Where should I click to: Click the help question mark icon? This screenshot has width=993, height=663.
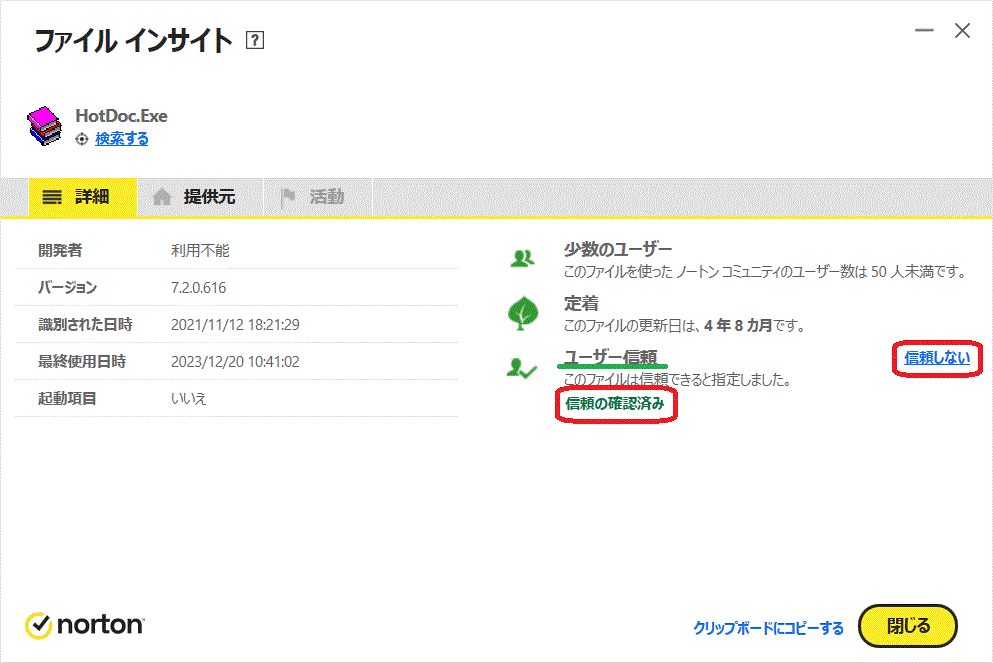point(255,41)
